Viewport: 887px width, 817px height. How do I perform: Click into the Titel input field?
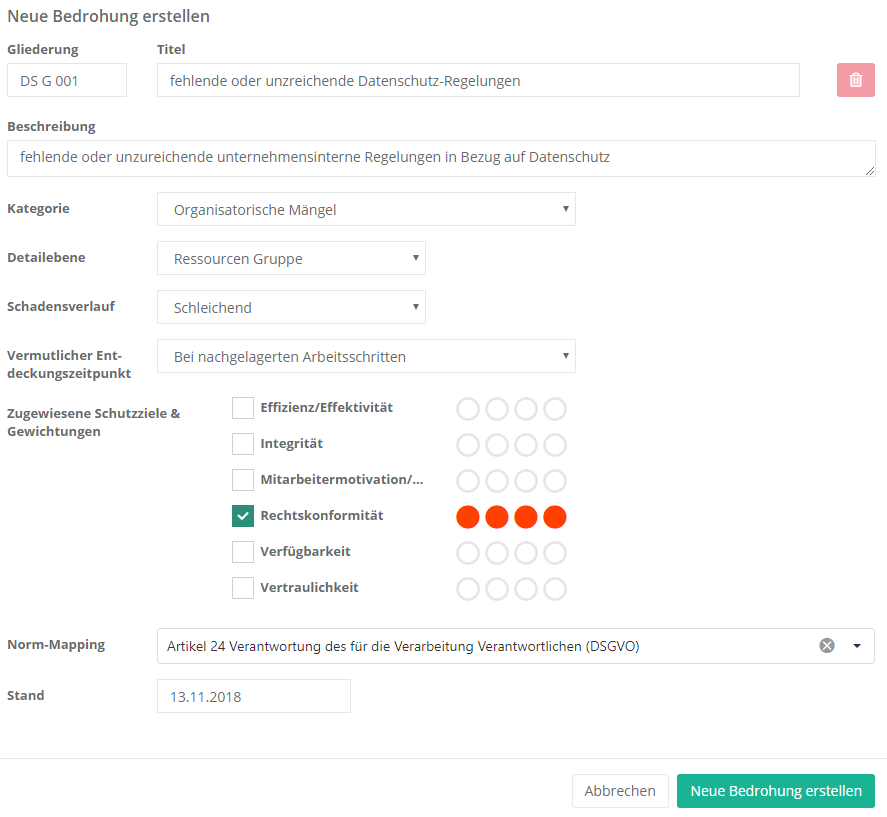[478, 81]
